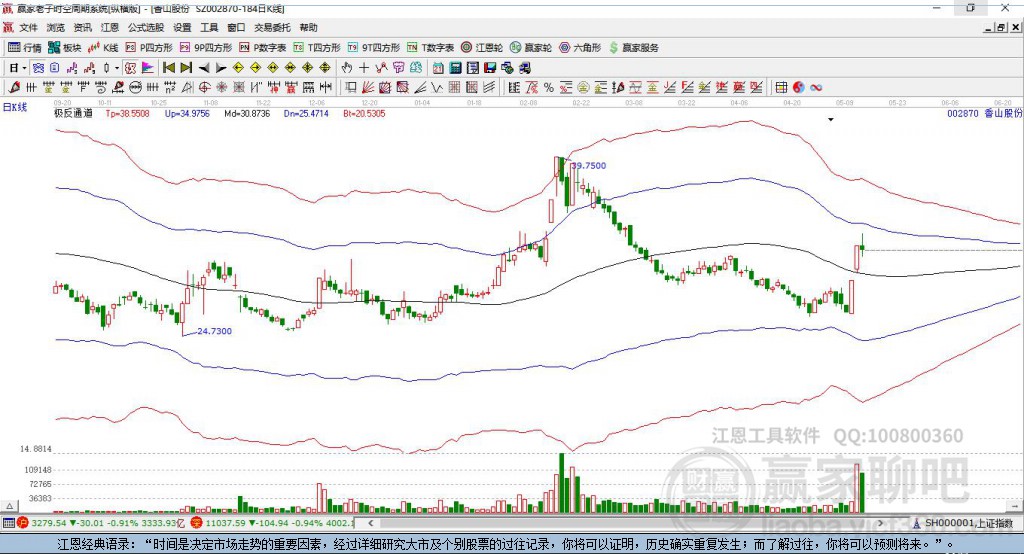The image size is (1024, 554).
Task: Select the crosshair cursor tool
Action: [364, 68]
